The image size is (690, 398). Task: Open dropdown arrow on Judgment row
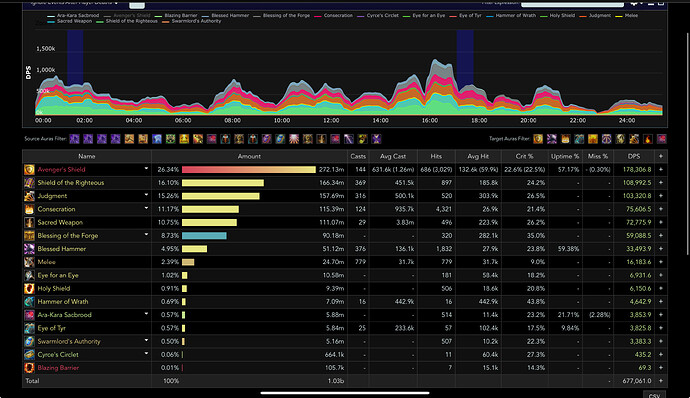tap(146, 195)
